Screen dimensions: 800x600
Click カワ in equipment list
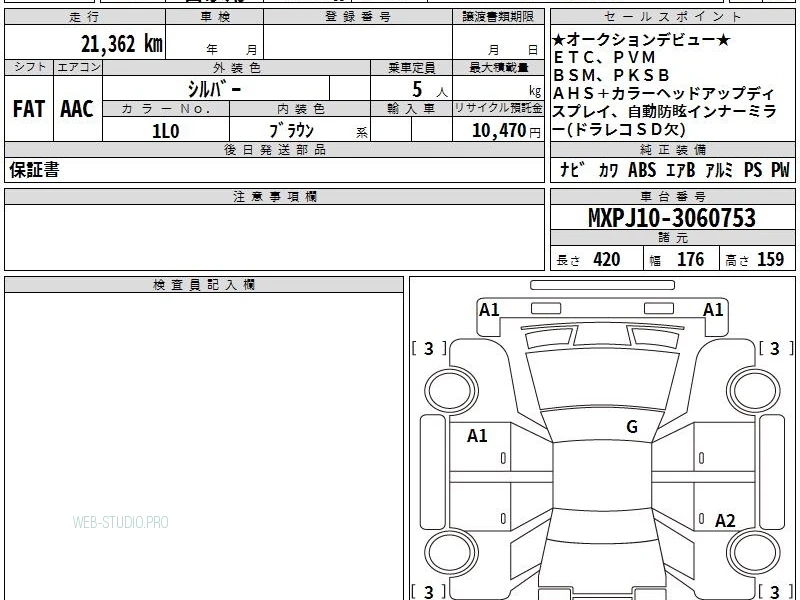608,170
